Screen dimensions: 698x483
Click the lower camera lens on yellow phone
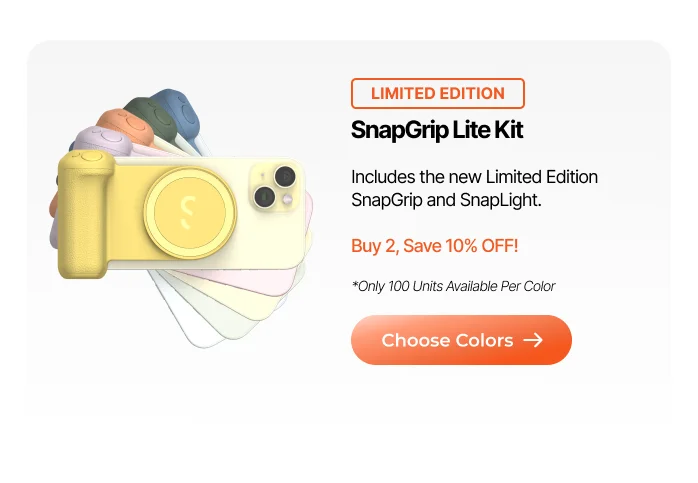click(x=265, y=195)
